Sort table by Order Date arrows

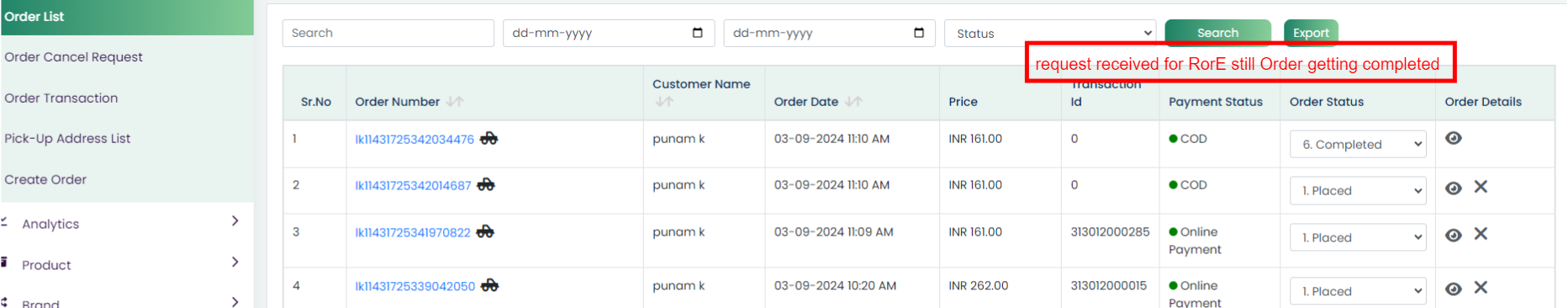(853, 101)
